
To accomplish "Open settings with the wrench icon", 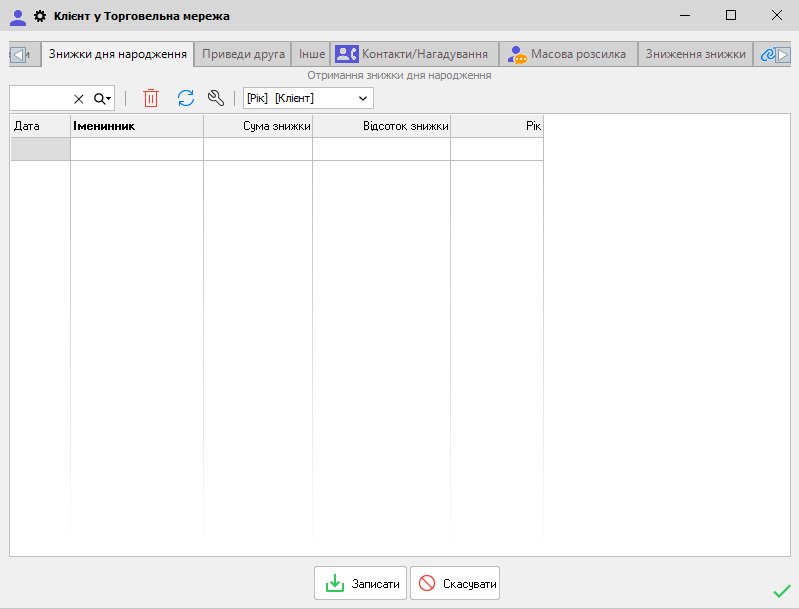I will 215,98.
